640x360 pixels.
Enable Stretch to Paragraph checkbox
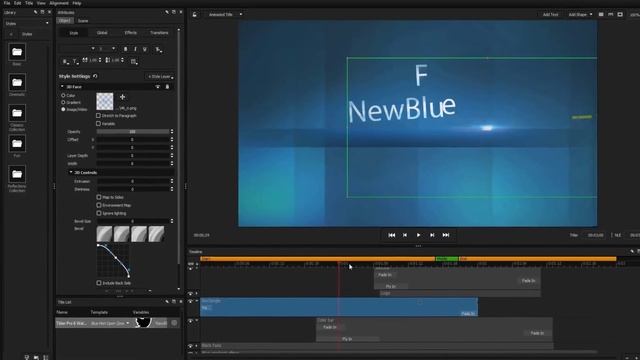(x=98, y=116)
